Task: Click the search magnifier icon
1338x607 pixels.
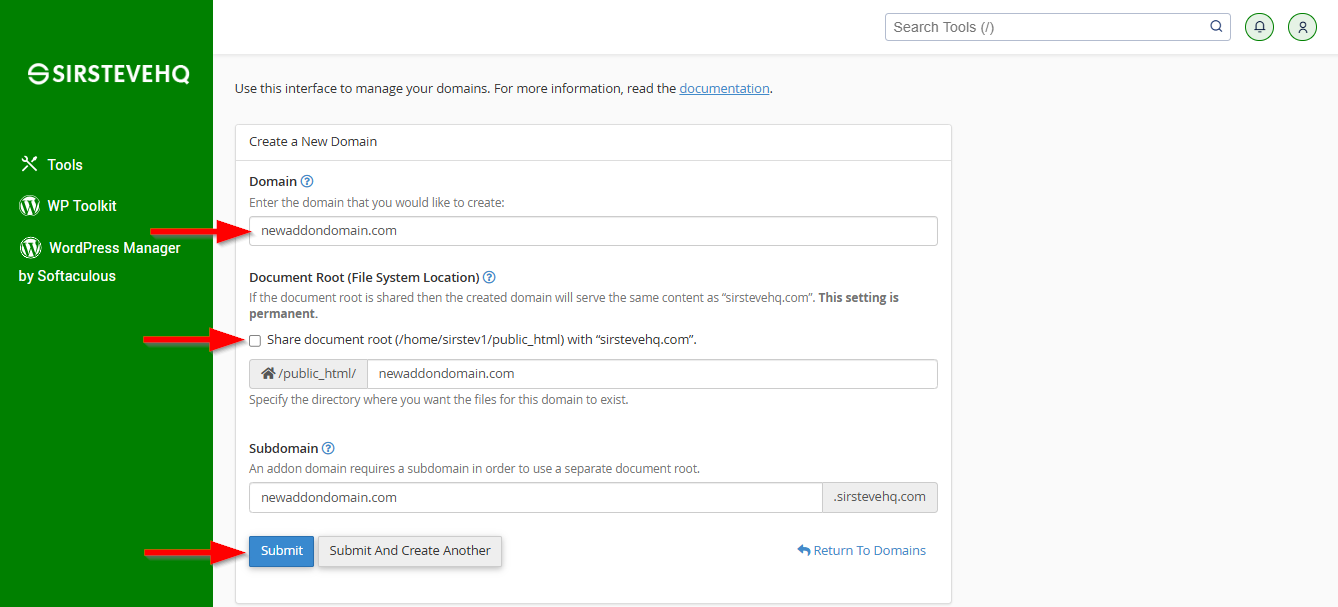Action: pos(1216,27)
